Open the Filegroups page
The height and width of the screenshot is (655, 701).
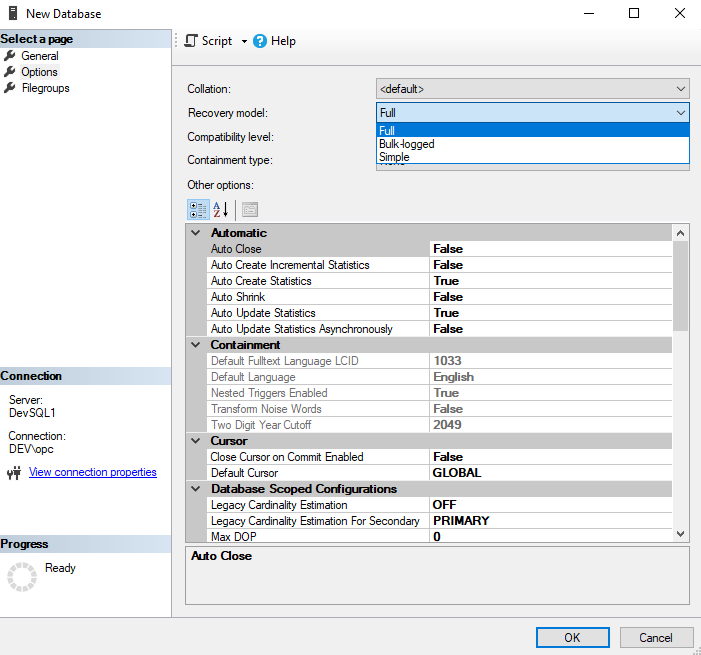46,88
